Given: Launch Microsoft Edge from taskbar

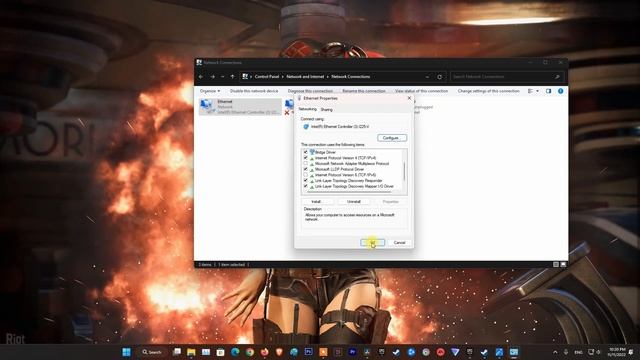Looking at the screenshot, I should (235, 352).
